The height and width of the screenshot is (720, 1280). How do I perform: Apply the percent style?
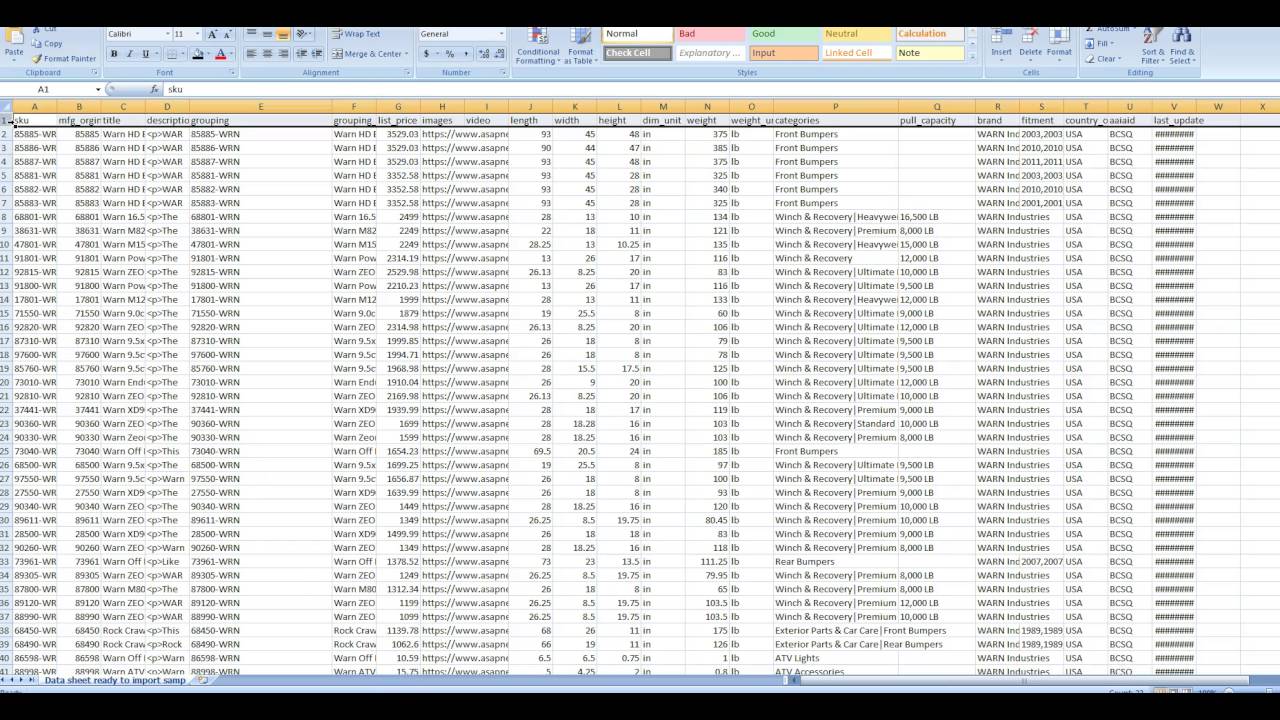(x=450, y=54)
